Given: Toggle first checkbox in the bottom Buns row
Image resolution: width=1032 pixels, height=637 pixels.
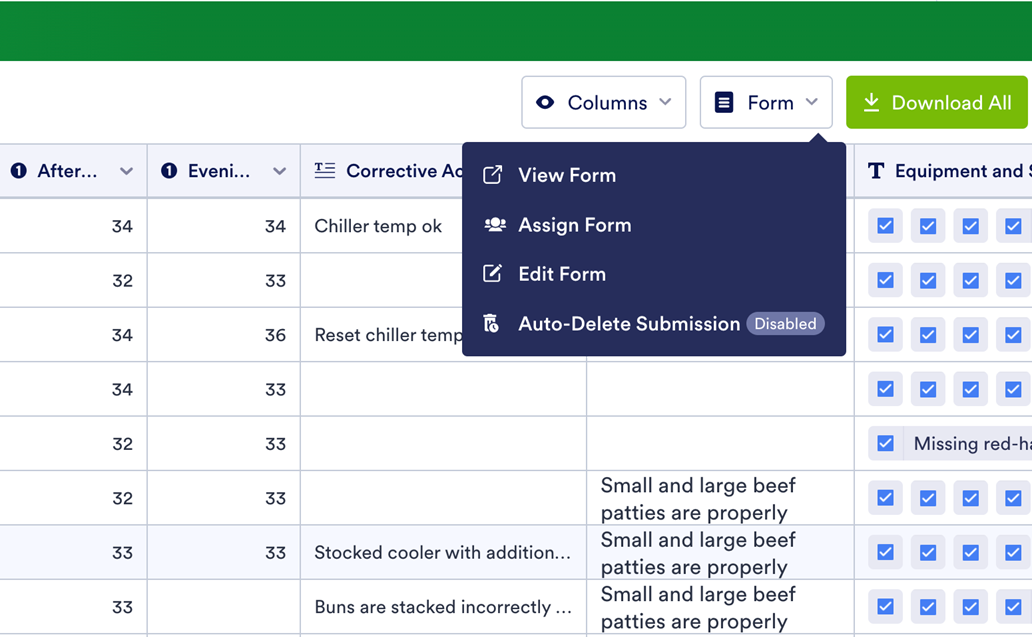Looking at the screenshot, I should tap(885, 606).
